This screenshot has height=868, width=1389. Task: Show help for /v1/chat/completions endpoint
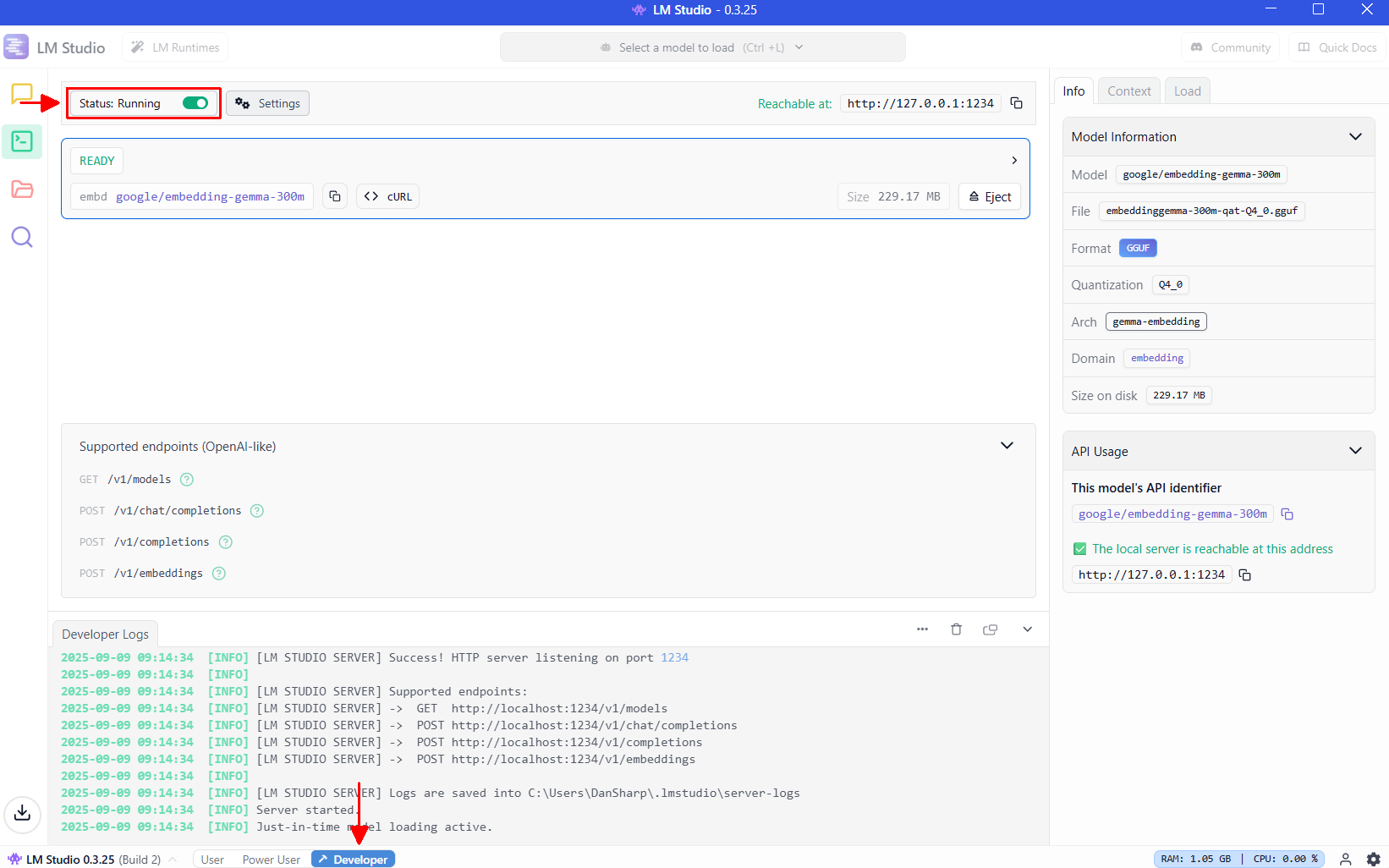click(257, 511)
